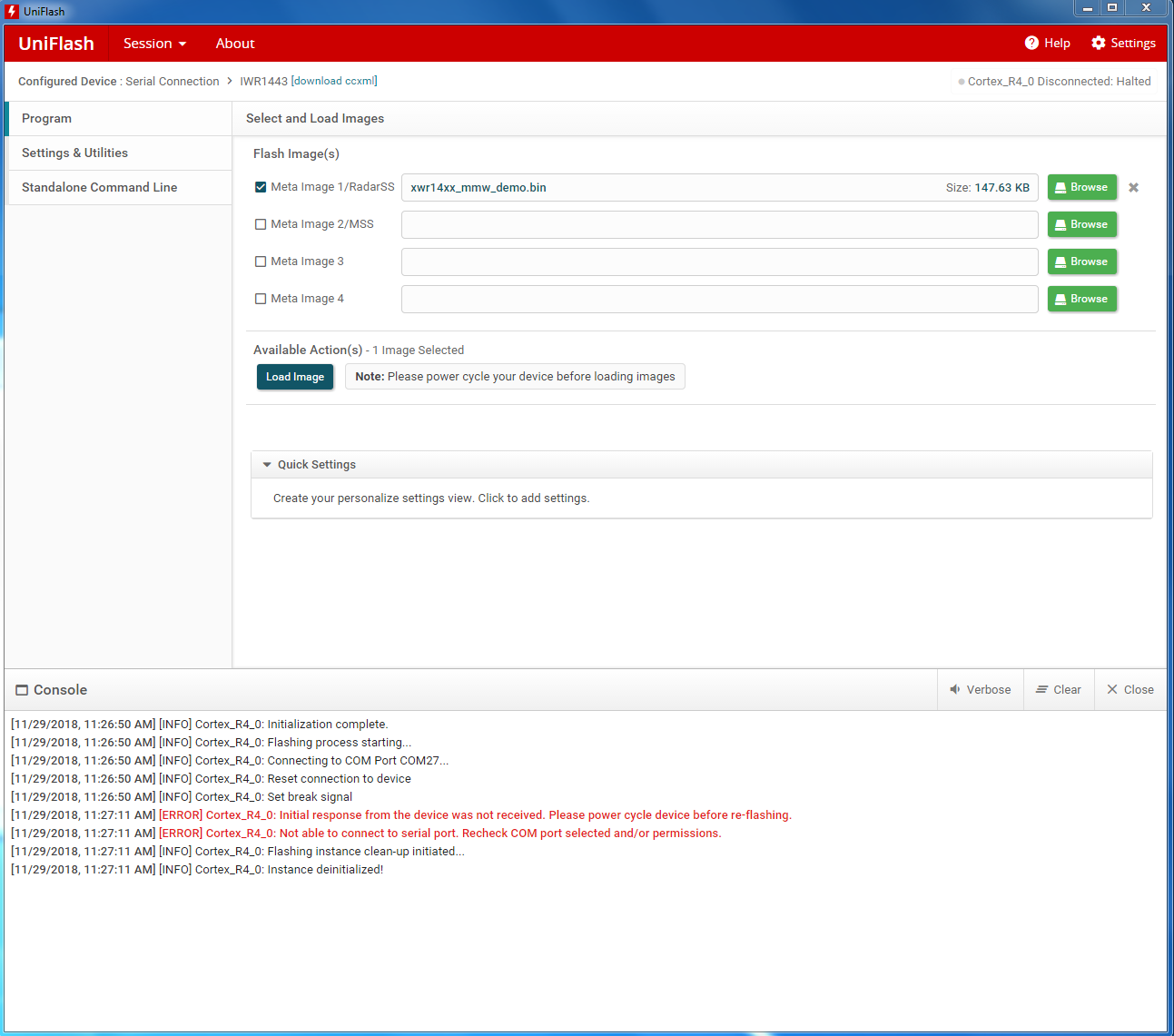
Task: Browse for Meta Image 2/MSS file
Action: 1082,224
